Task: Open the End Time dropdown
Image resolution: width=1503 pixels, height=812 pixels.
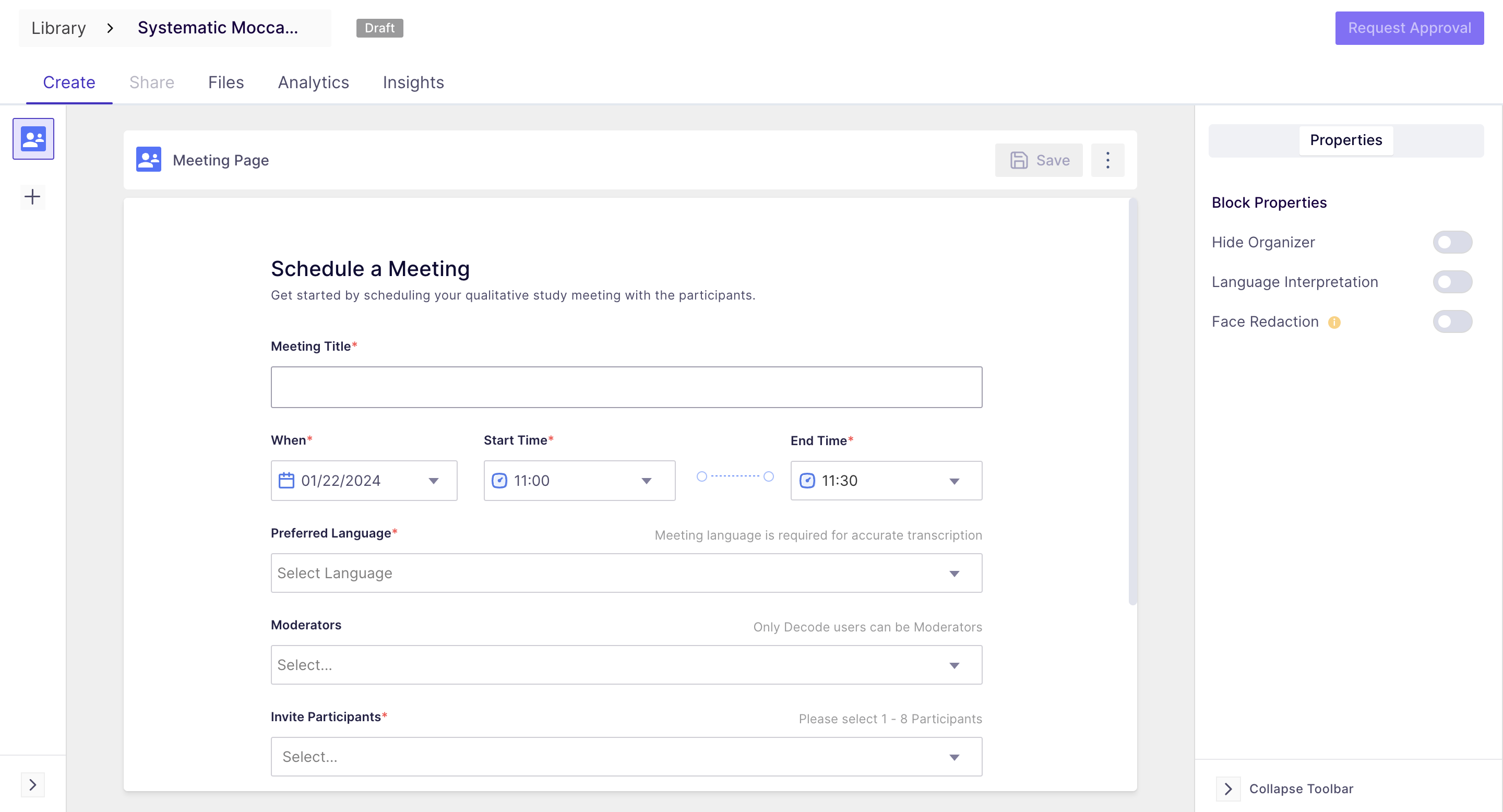Action: tap(886, 481)
